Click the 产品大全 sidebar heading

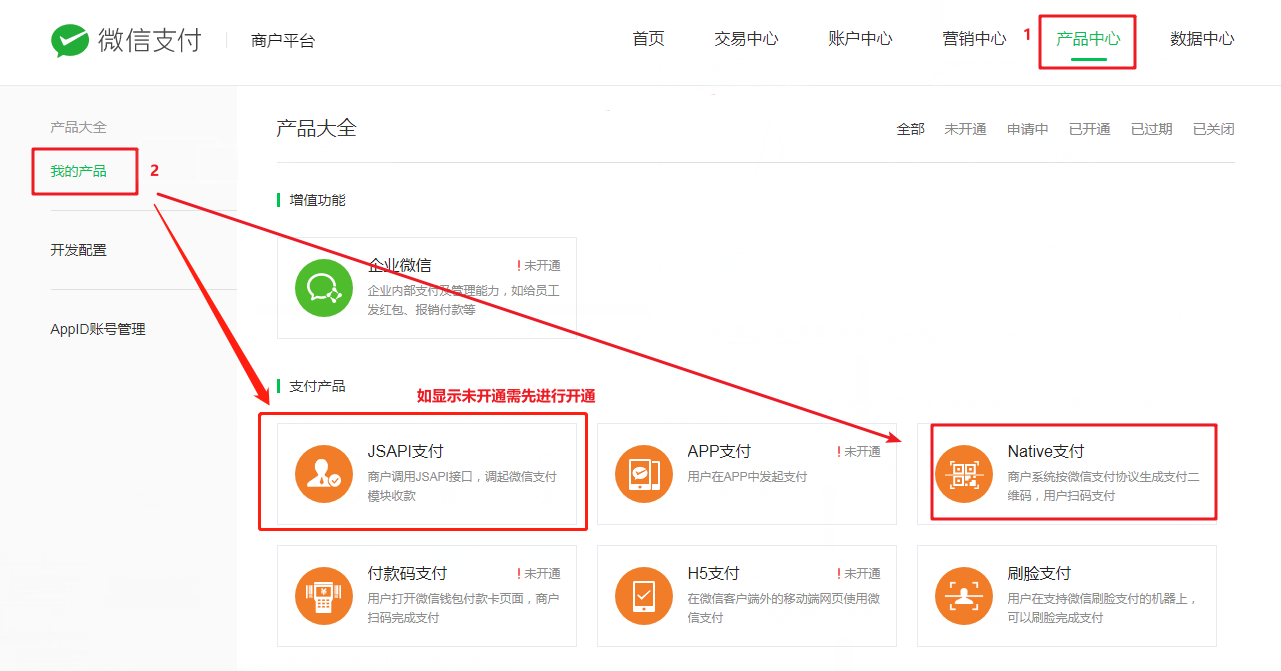click(78, 127)
